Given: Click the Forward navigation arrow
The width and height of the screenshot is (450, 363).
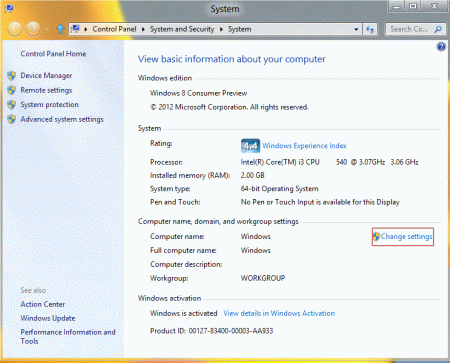Looking at the screenshot, I should click(x=33, y=29).
